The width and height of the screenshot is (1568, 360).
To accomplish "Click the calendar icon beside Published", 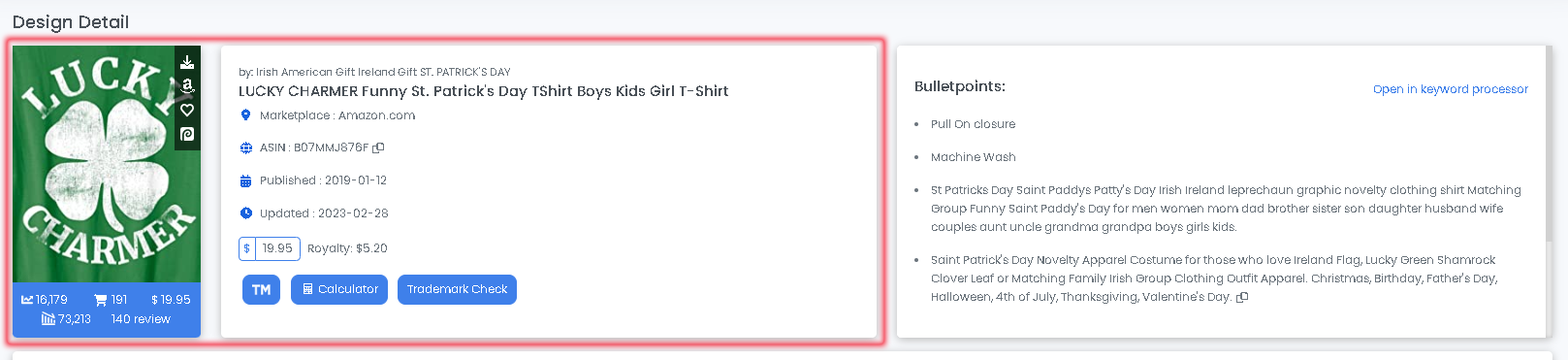I will [245, 180].
